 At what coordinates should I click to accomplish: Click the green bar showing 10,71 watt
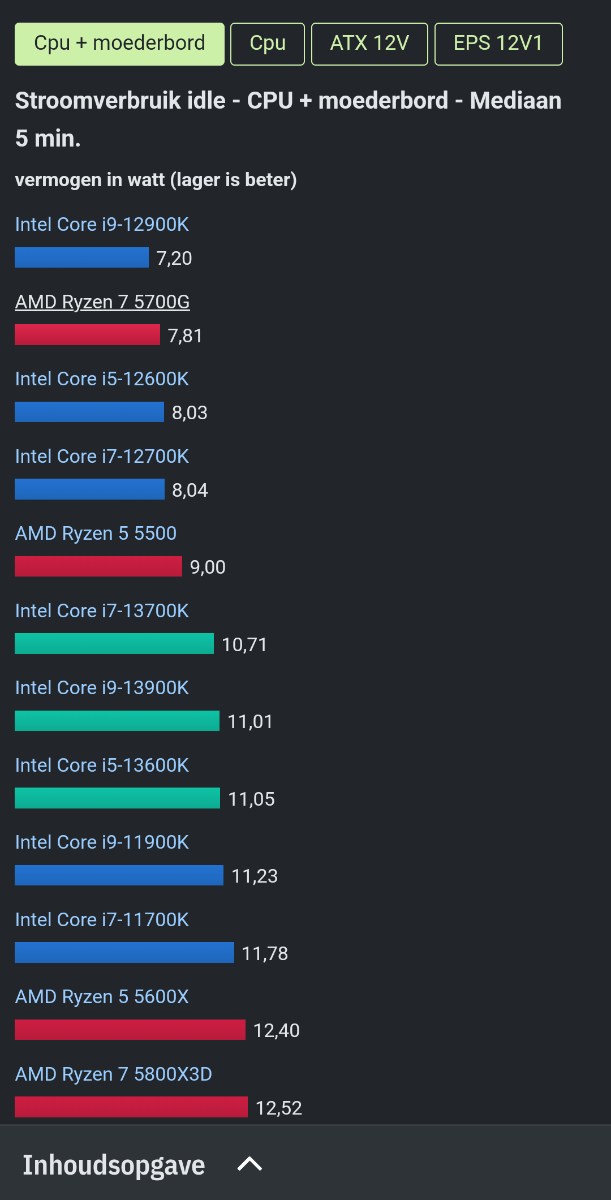(114, 644)
